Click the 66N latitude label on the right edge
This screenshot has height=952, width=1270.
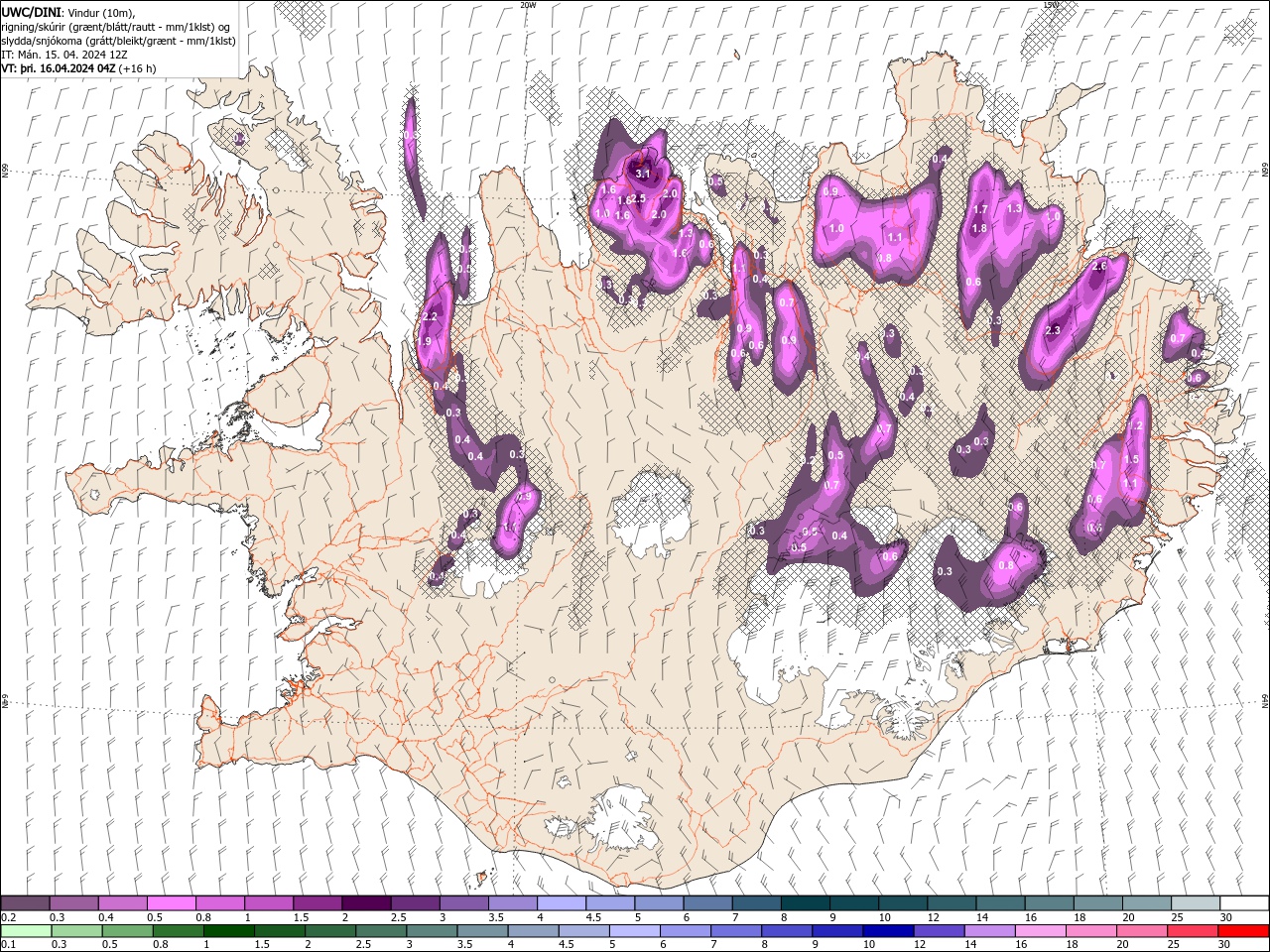tap(1265, 172)
